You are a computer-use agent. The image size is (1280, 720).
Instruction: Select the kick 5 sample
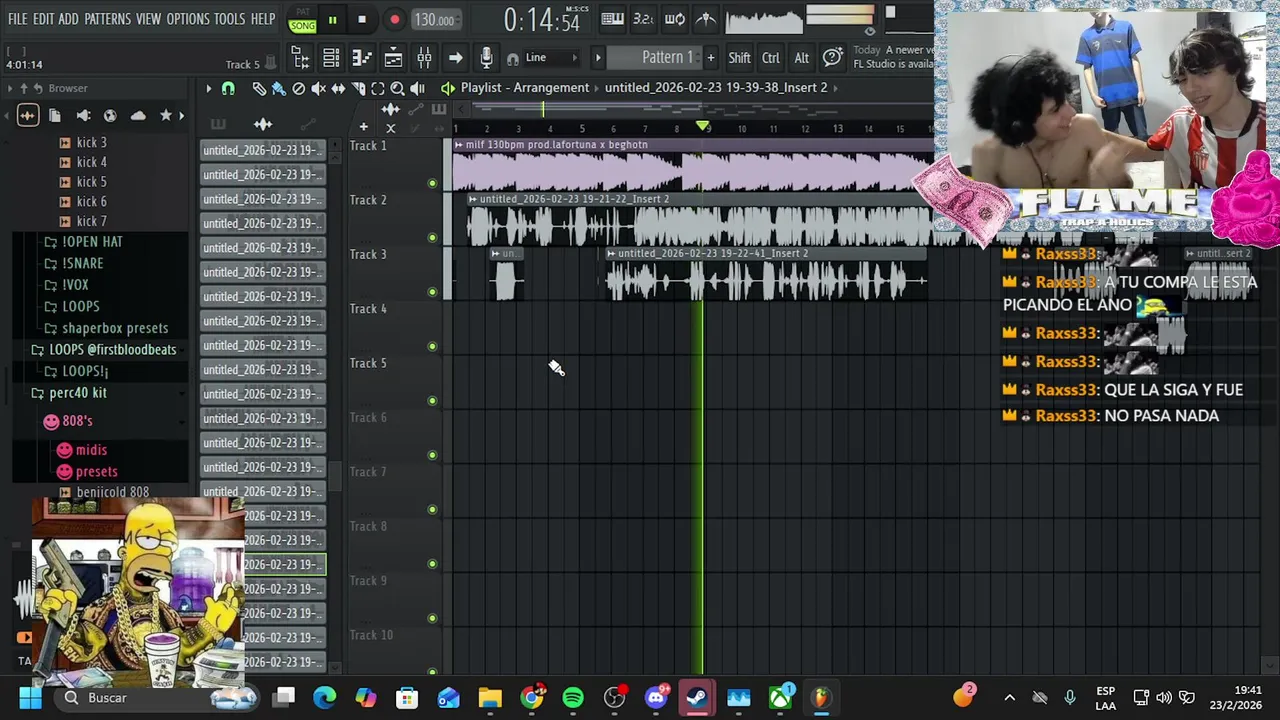[x=91, y=182]
